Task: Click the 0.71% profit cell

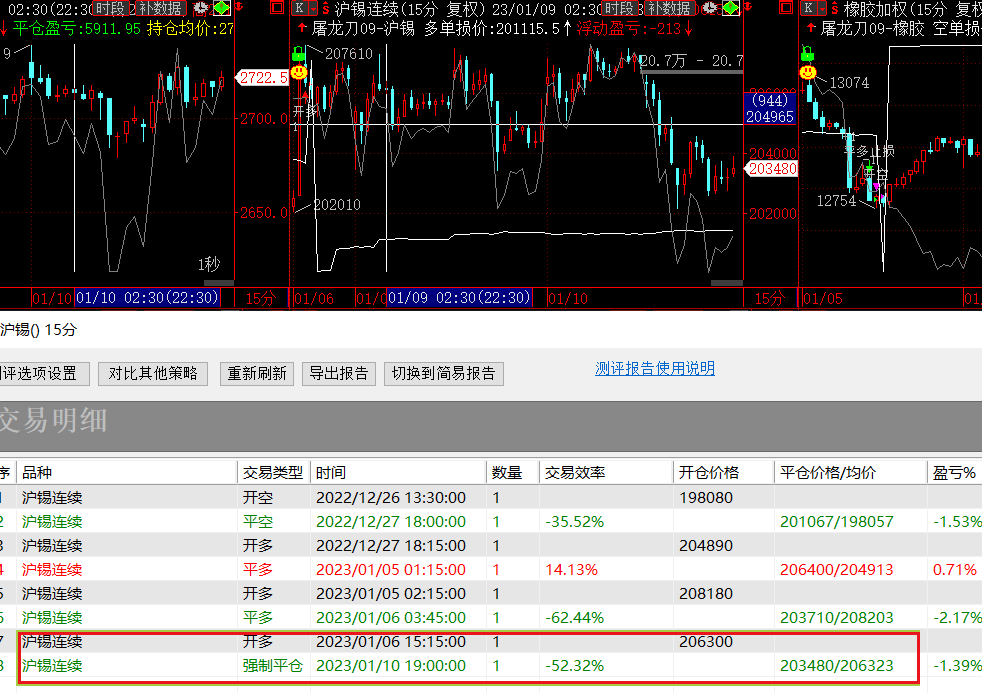Action: pos(954,570)
